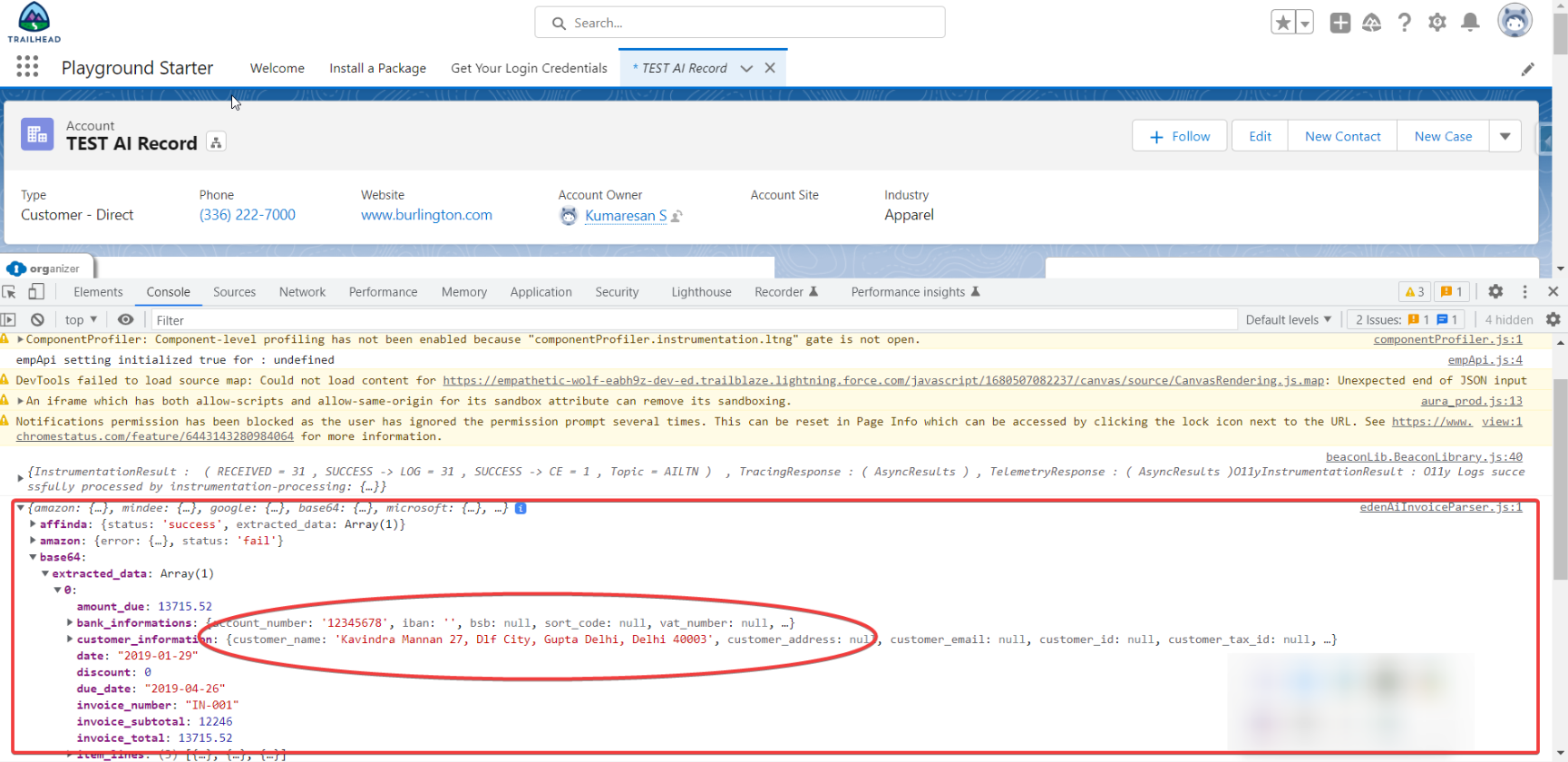Click the Trailhead logo
Image resolution: width=1568 pixels, height=762 pixels.
(34, 23)
